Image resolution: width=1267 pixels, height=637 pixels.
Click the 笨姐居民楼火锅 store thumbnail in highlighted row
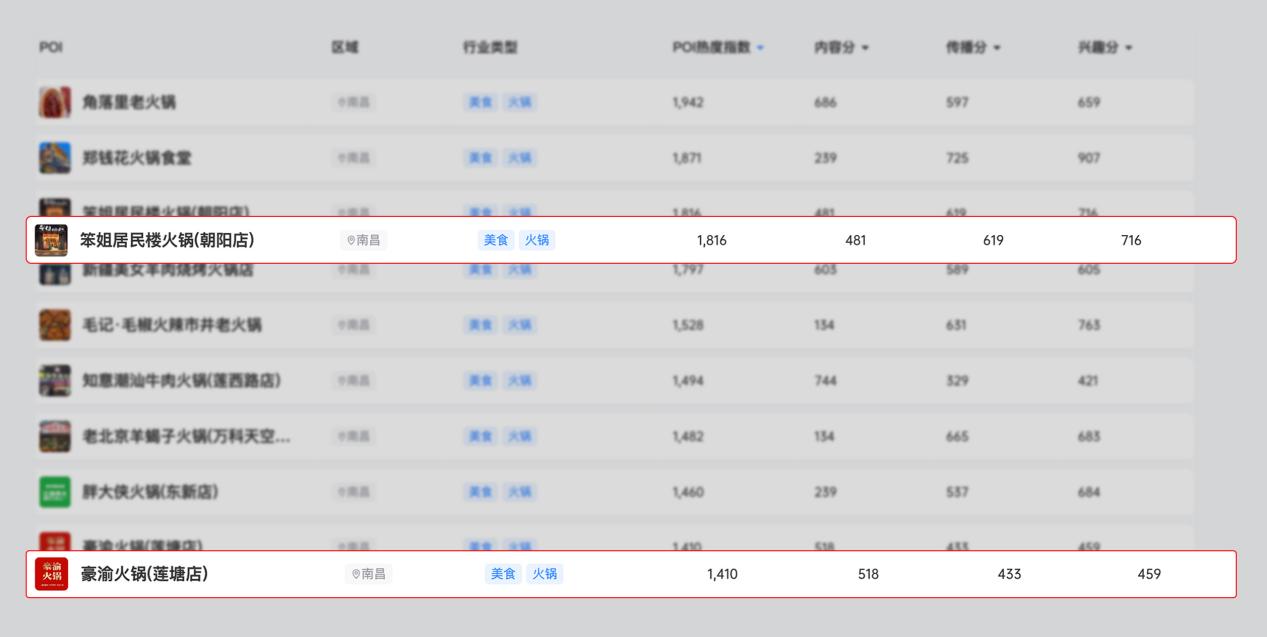51,240
